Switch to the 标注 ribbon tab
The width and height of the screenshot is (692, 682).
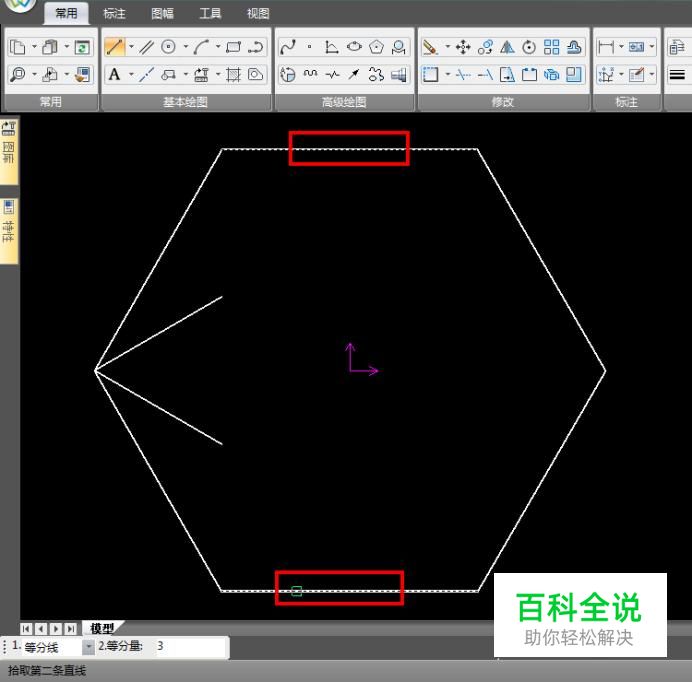tap(114, 14)
